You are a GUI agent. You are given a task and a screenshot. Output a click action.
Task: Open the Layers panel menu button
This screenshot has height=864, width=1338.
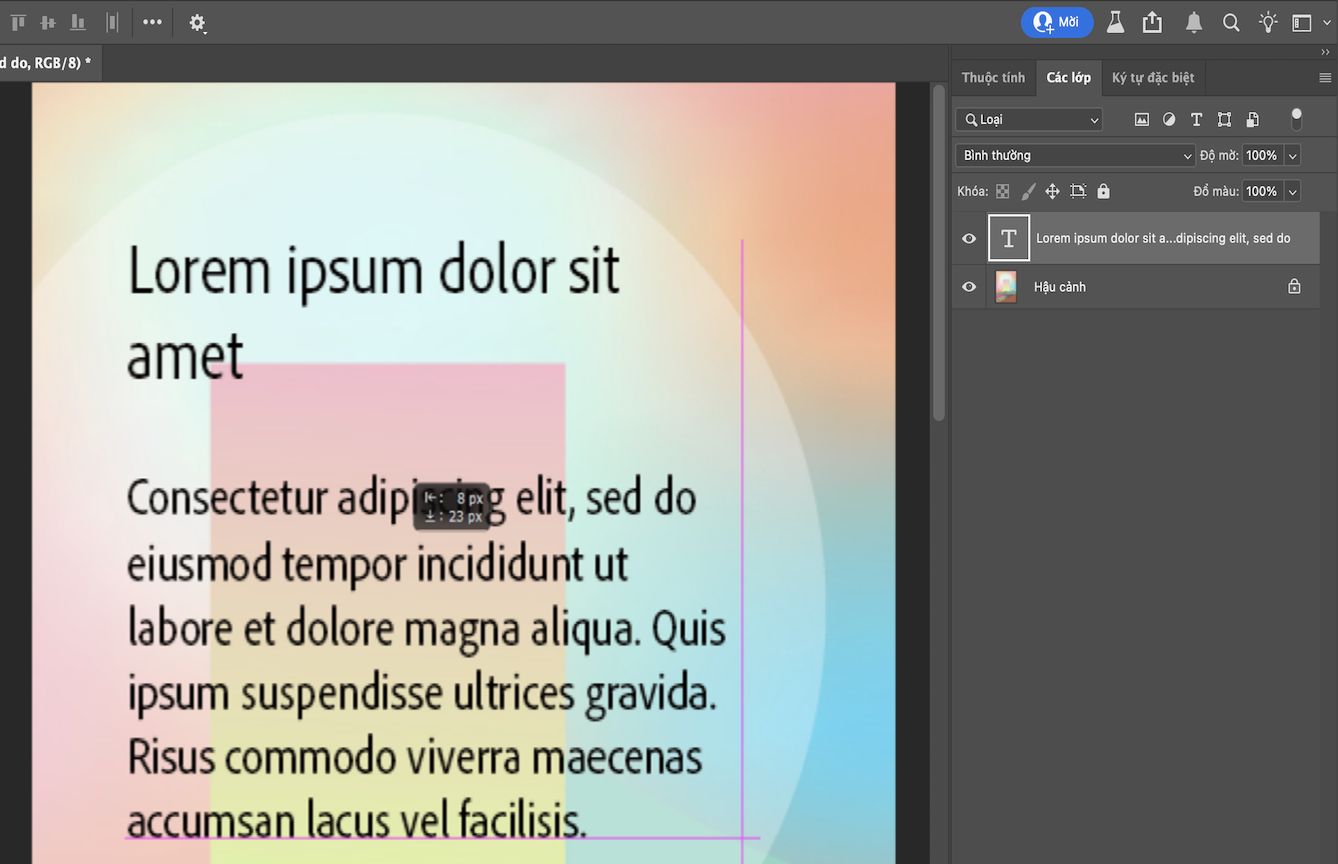(x=1327, y=77)
